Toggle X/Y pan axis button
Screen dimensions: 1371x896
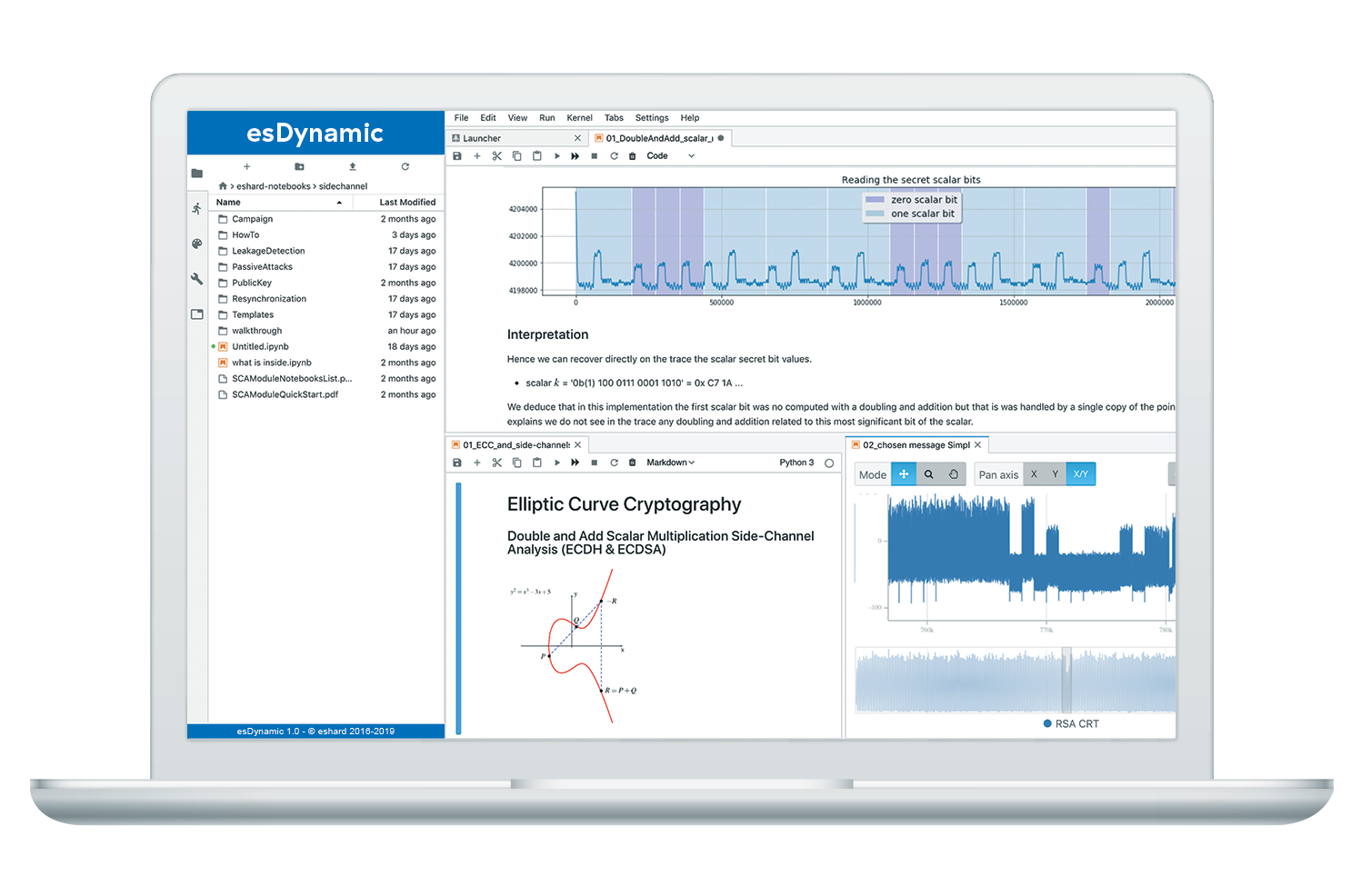[1080, 474]
